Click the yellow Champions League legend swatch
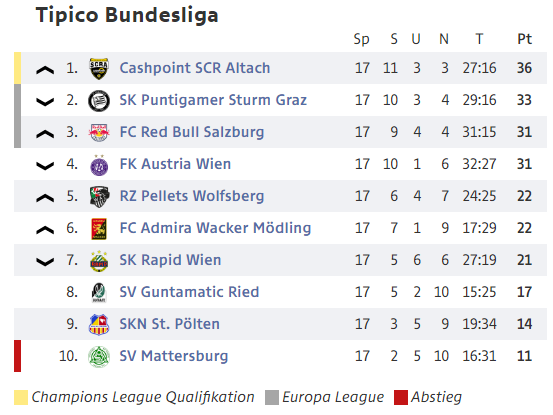The image size is (553, 415). (21, 397)
